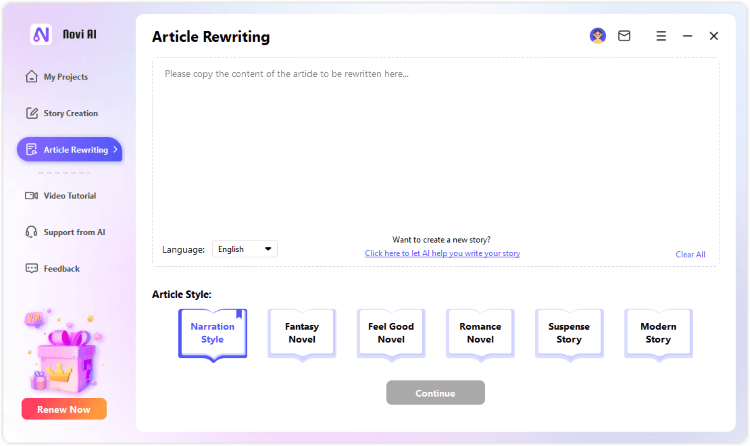750x446 pixels.
Task: Select the Suspense Story style
Action: [x=569, y=334]
